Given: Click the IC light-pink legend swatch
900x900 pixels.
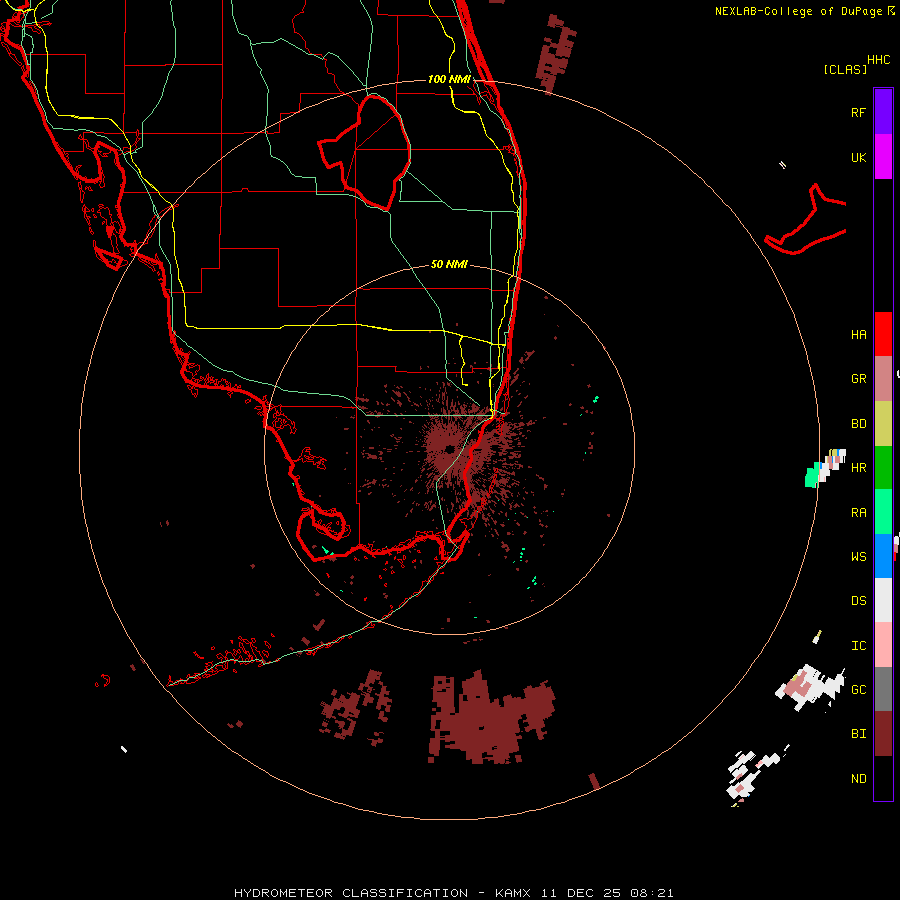Looking at the screenshot, I should click(883, 645).
